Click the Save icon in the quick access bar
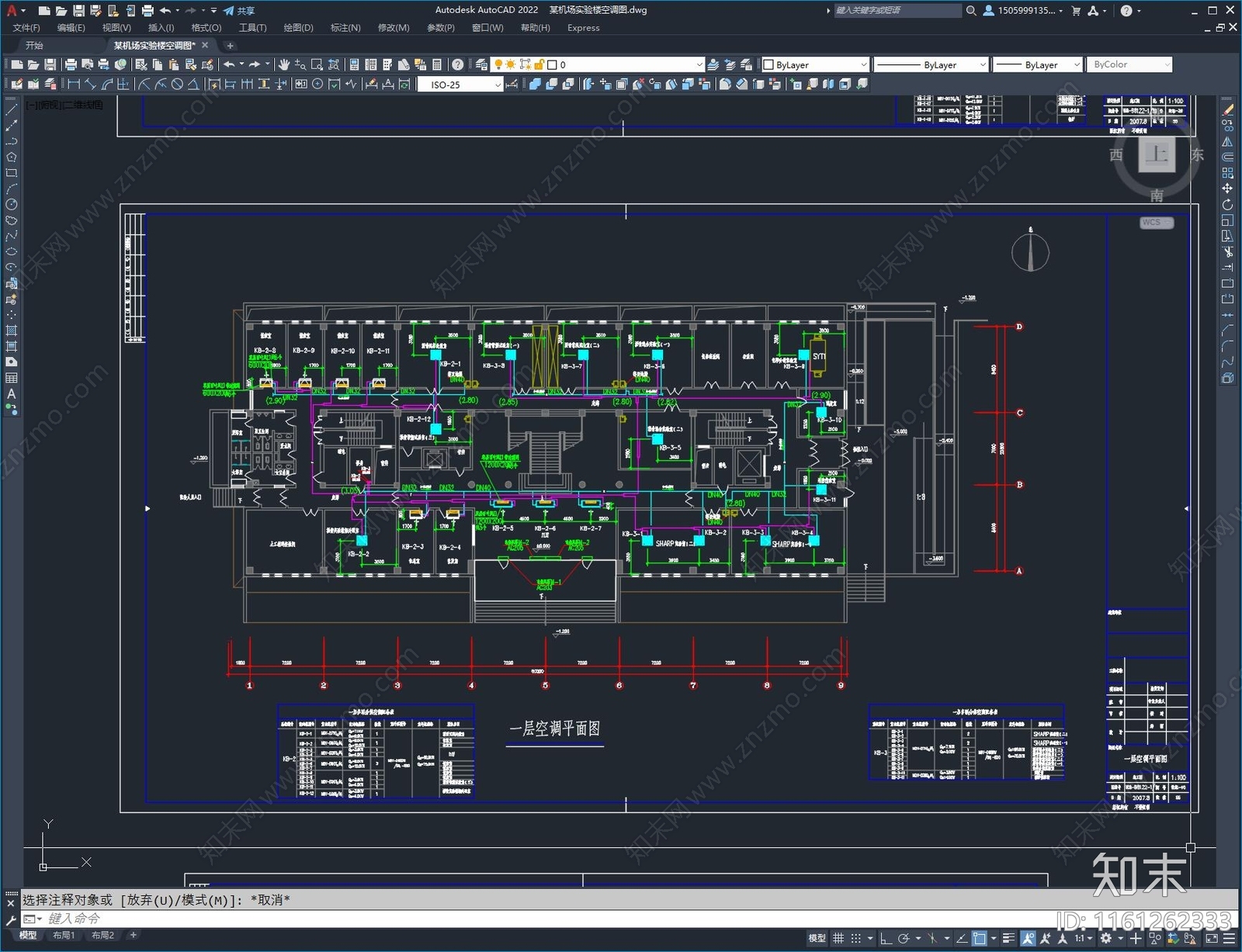1242x952 pixels. [78, 11]
